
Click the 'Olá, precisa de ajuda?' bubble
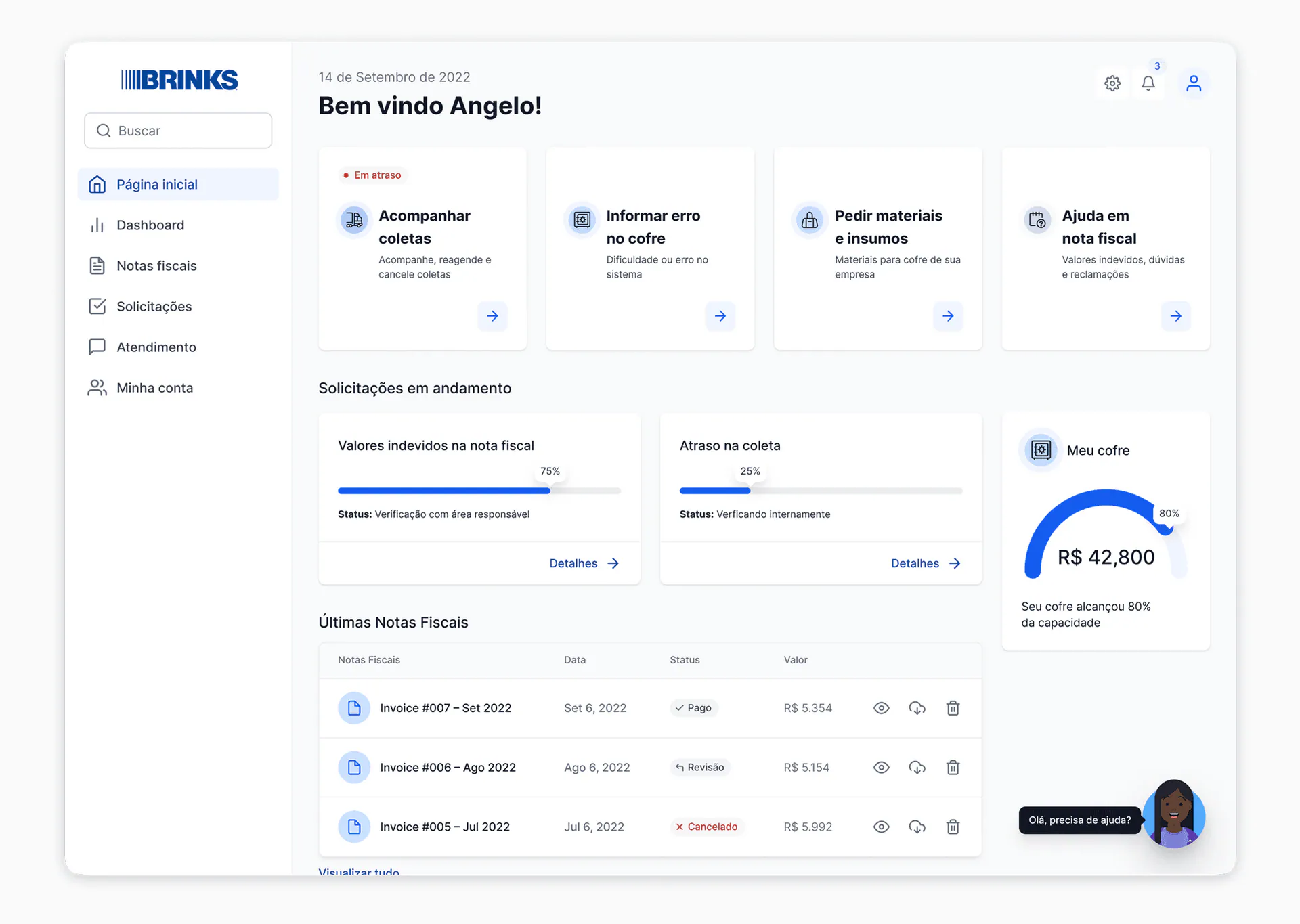1079,820
